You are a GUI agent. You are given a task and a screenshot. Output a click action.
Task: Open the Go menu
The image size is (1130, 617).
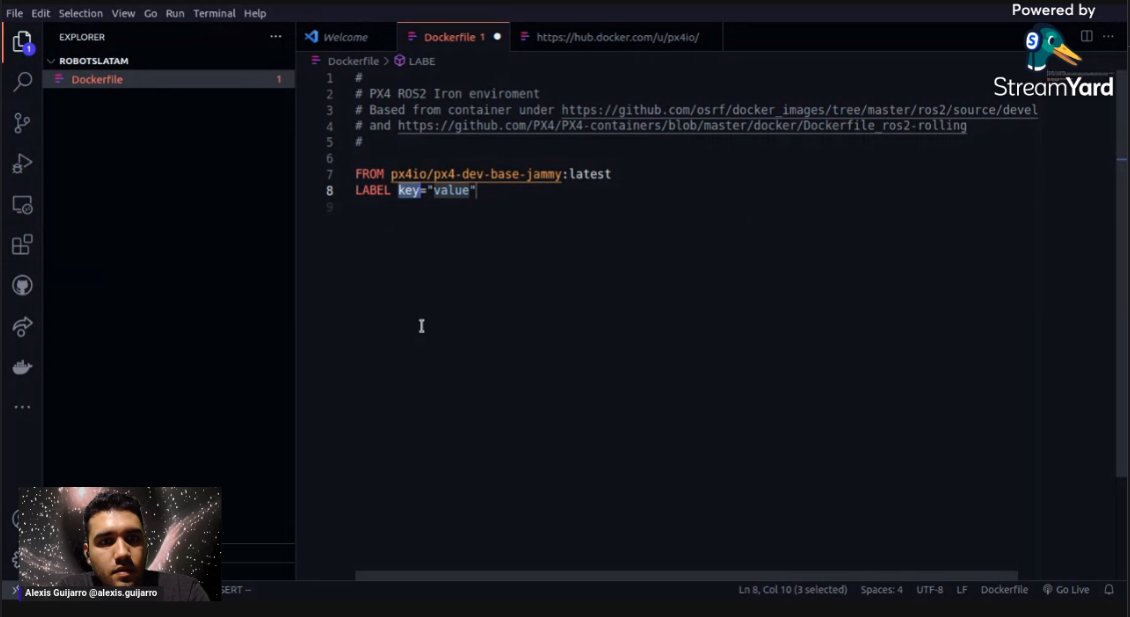tap(151, 13)
